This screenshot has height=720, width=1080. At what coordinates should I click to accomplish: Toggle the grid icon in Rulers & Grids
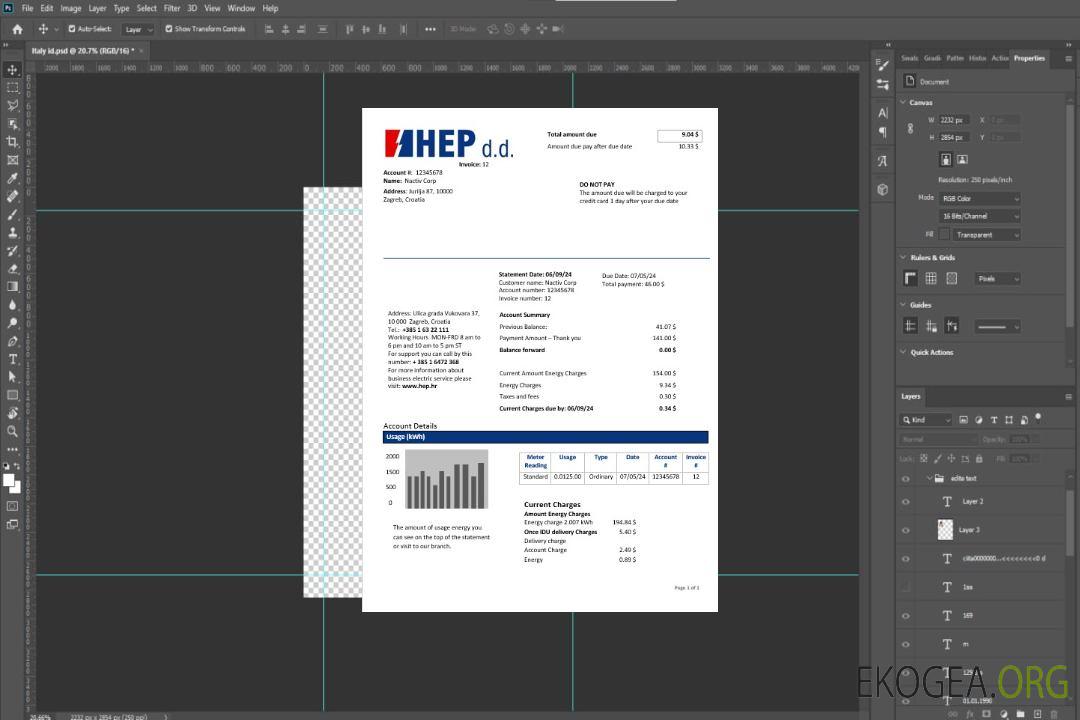tap(931, 278)
